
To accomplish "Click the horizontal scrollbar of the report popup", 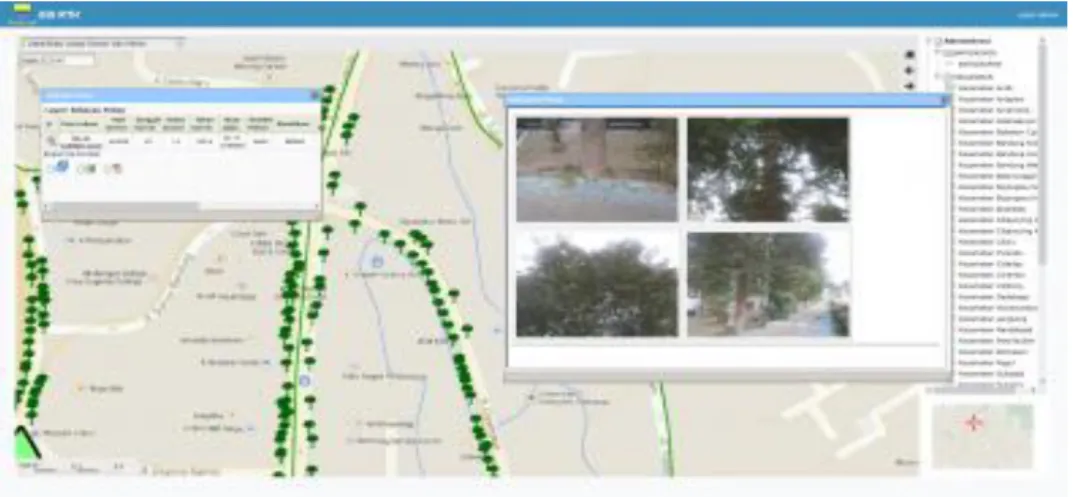I will [181, 206].
